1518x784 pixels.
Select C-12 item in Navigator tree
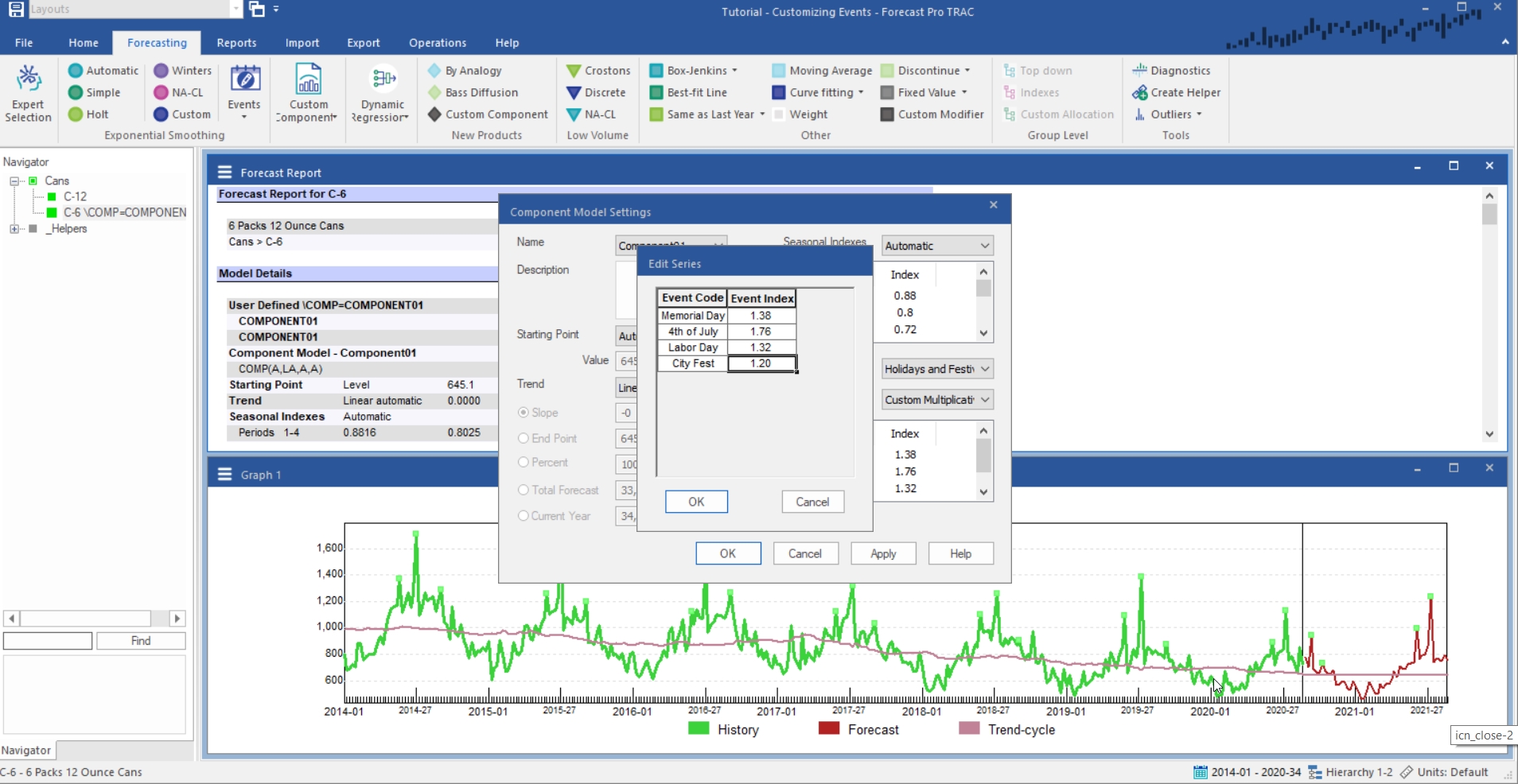75,196
